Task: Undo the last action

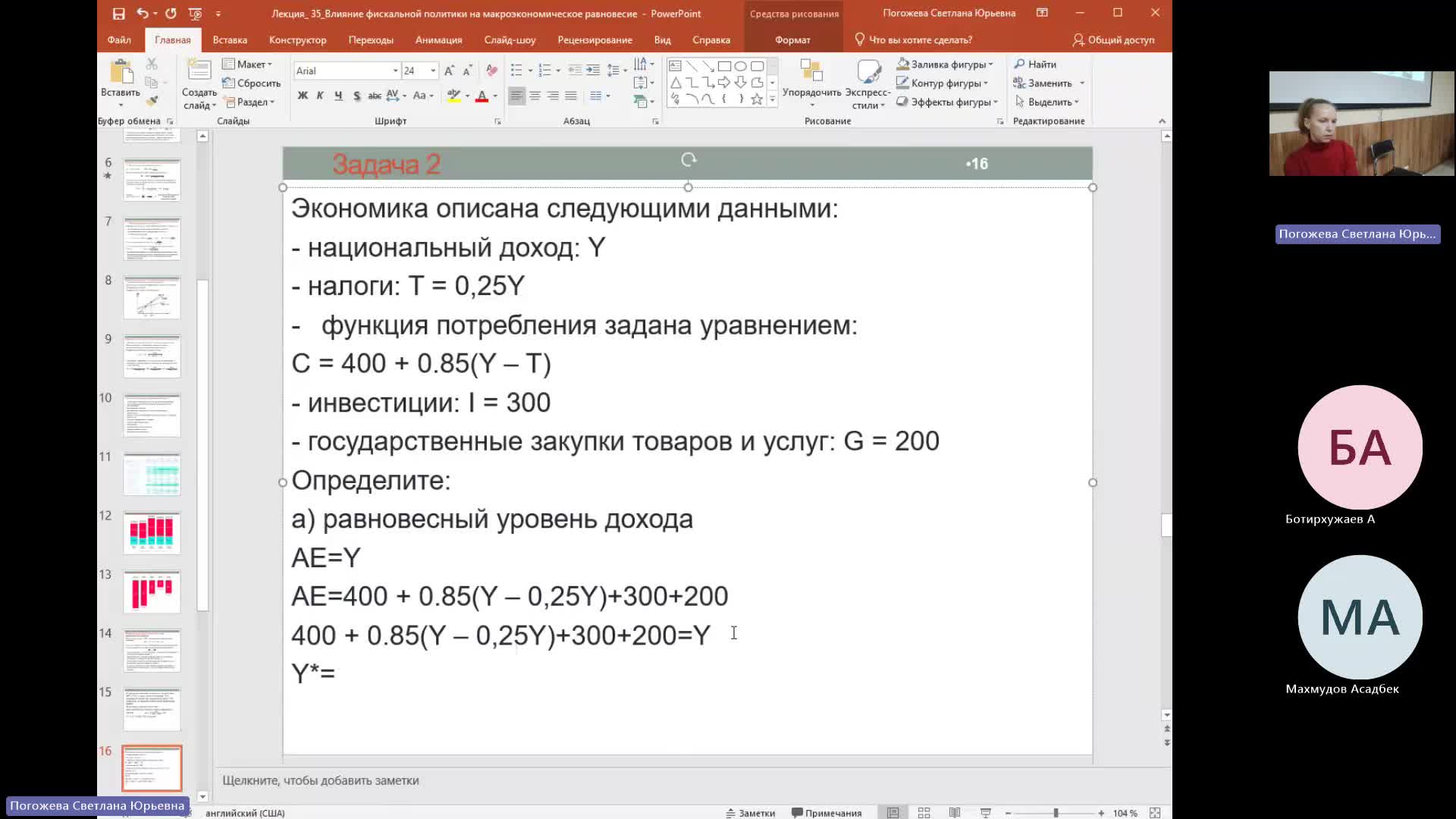Action: [142, 13]
